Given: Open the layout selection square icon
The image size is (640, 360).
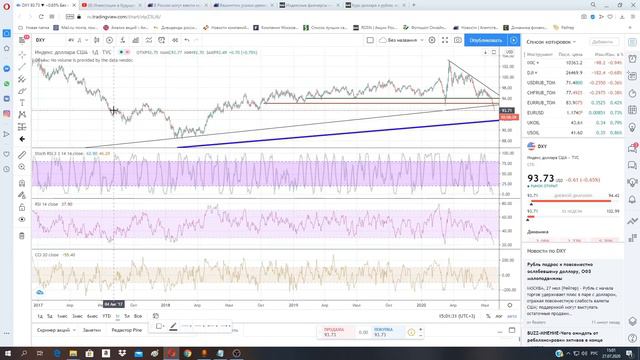Looking at the screenshot, I should tap(370, 40).
